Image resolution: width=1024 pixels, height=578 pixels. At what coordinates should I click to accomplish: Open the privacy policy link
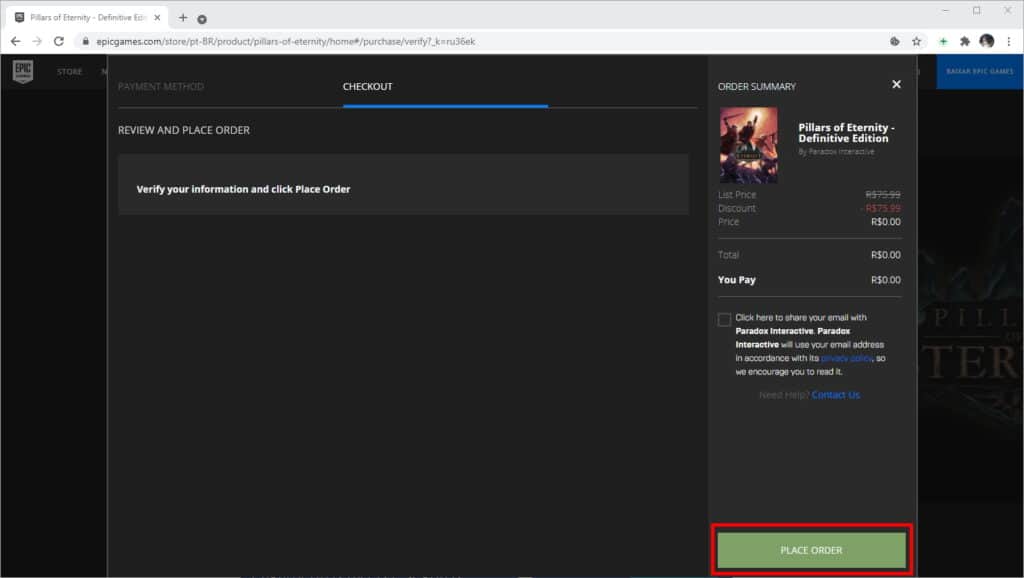846,358
